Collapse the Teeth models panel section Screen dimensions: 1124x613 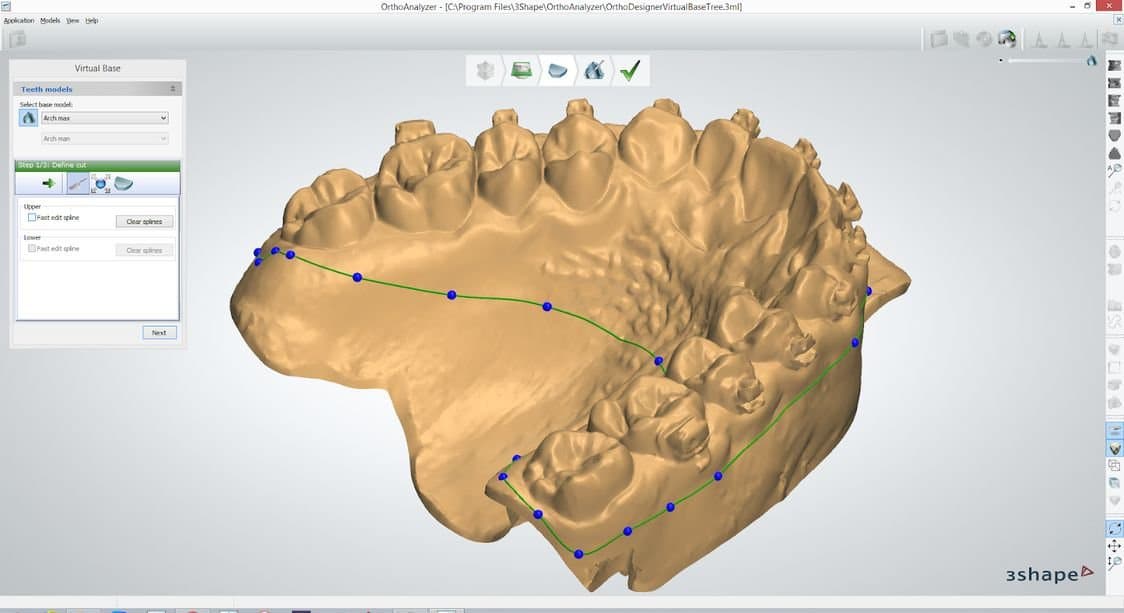pos(172,89)
